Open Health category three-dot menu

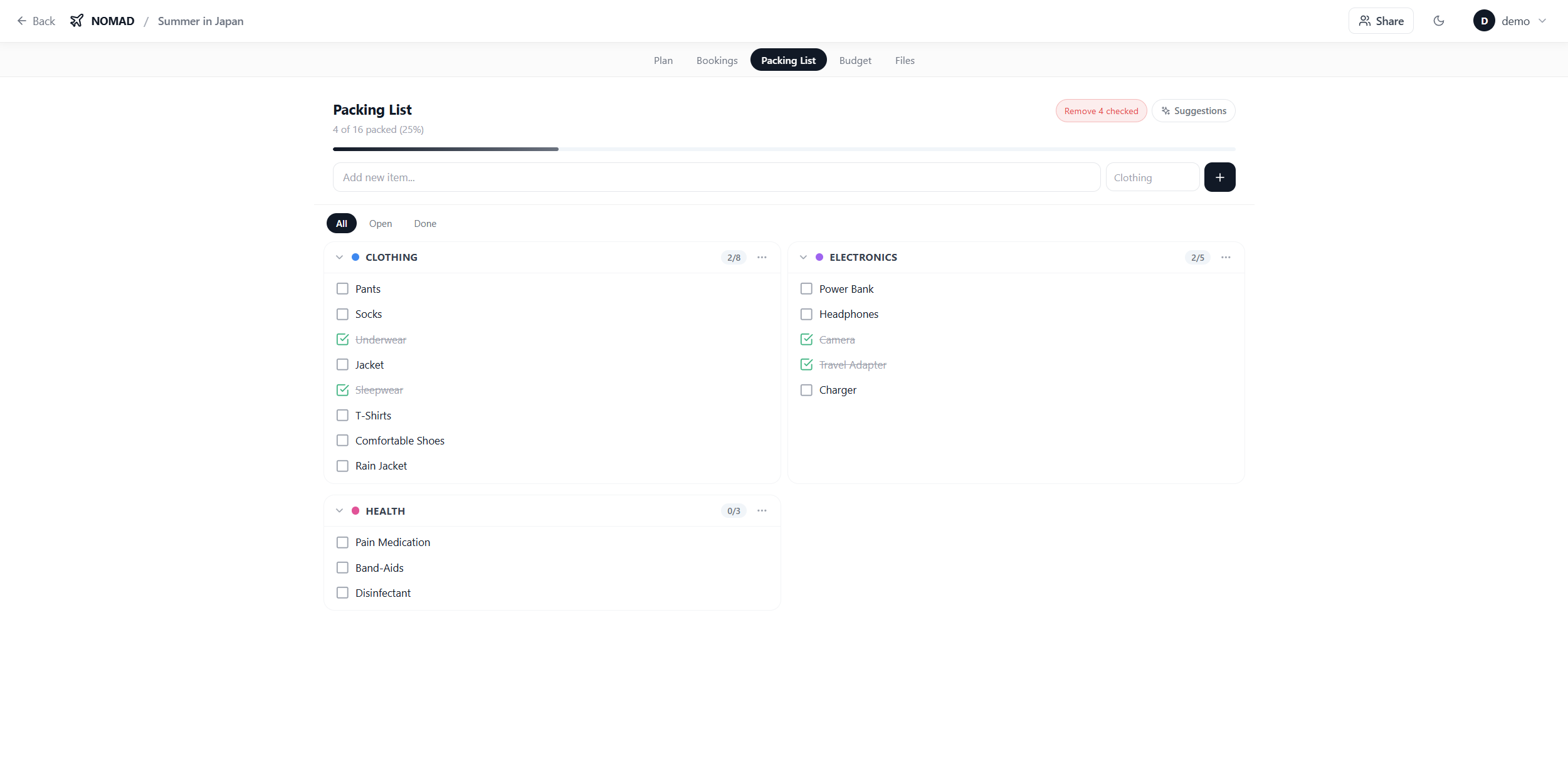point(762,511)
